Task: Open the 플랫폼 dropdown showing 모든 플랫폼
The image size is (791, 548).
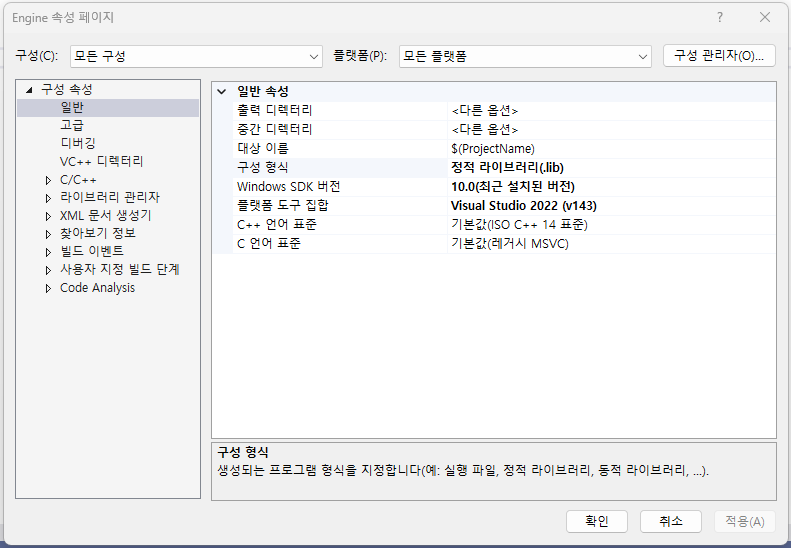Action: pyautogui.click(x=525, y=57)
